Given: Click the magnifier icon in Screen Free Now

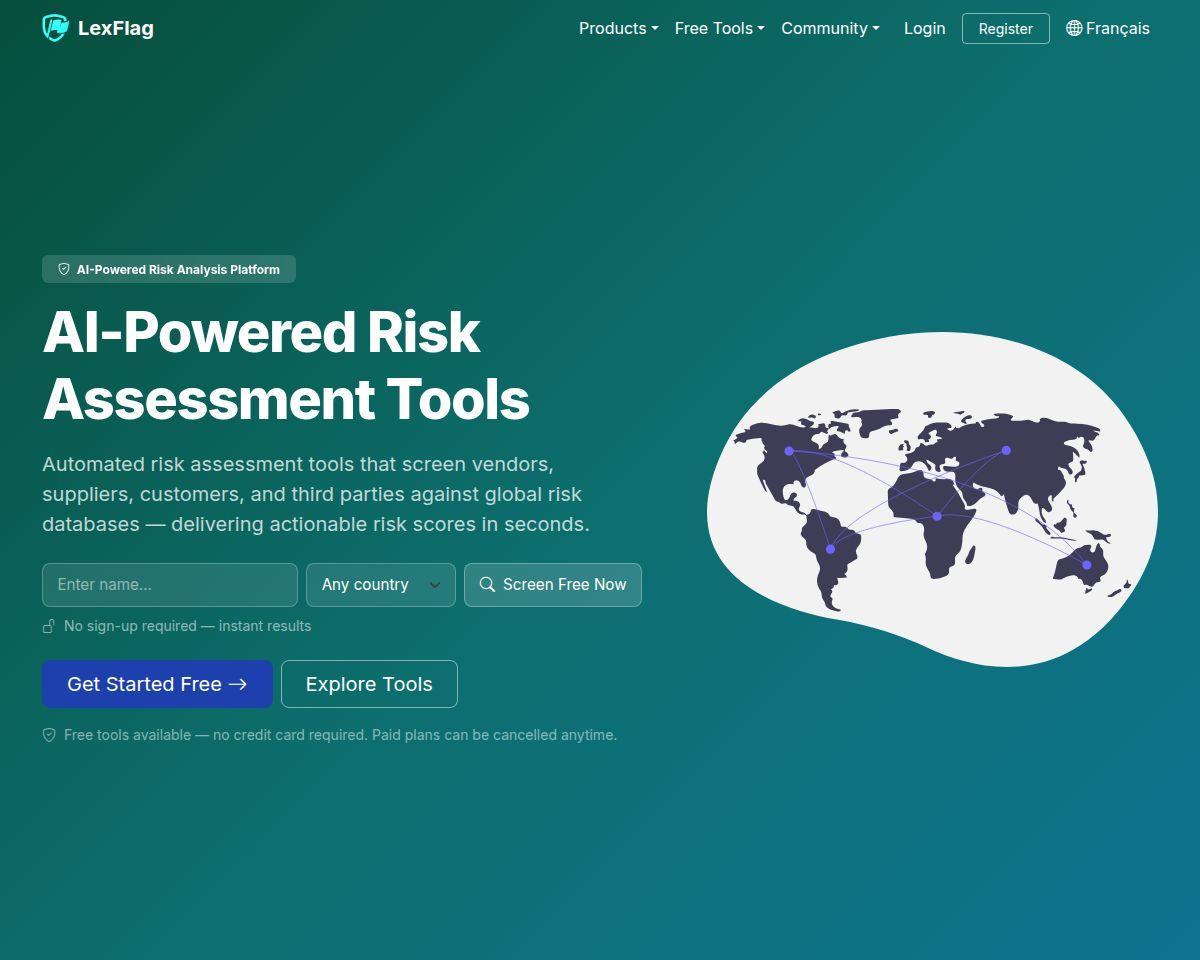Looking at the screenshot, I should click(x=487, y=584).
